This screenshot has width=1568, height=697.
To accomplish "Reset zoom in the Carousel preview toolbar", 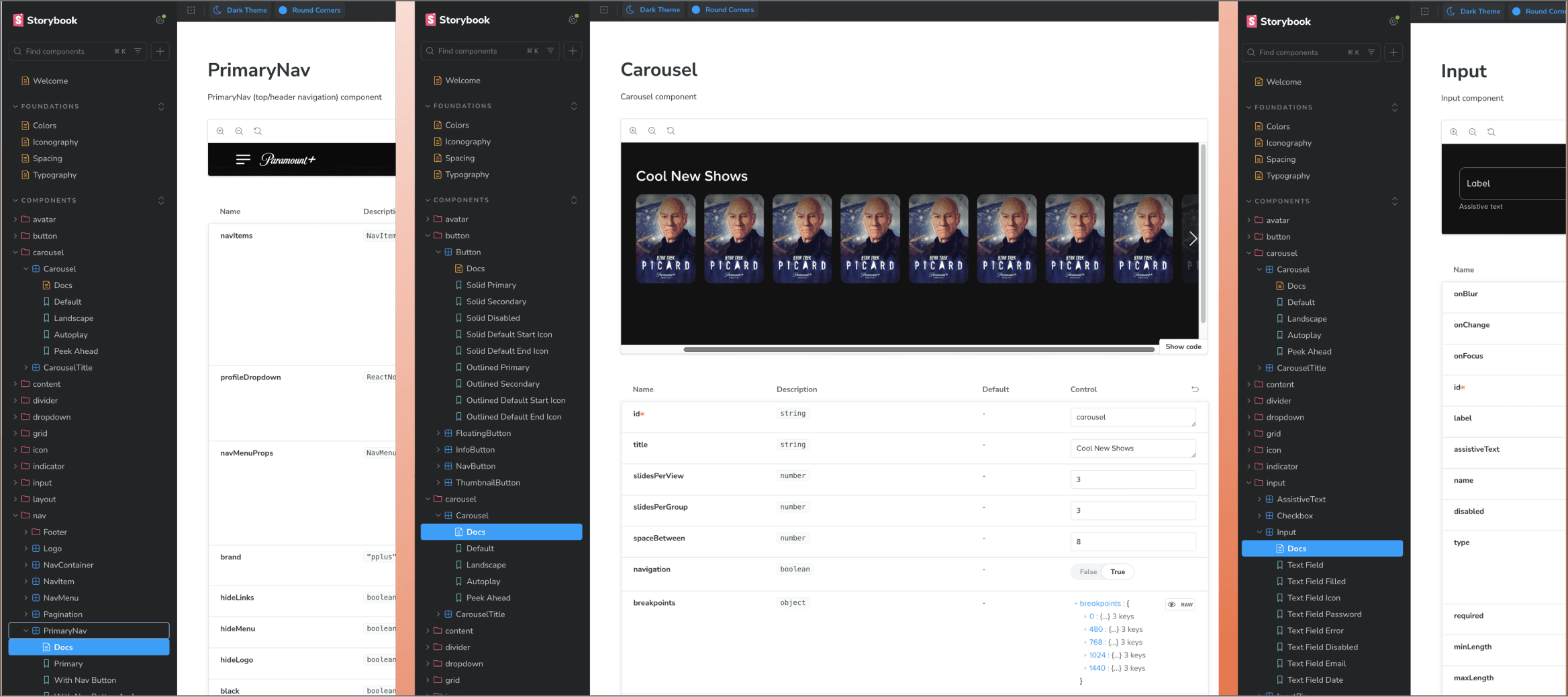I will click(x=671, y=131).
